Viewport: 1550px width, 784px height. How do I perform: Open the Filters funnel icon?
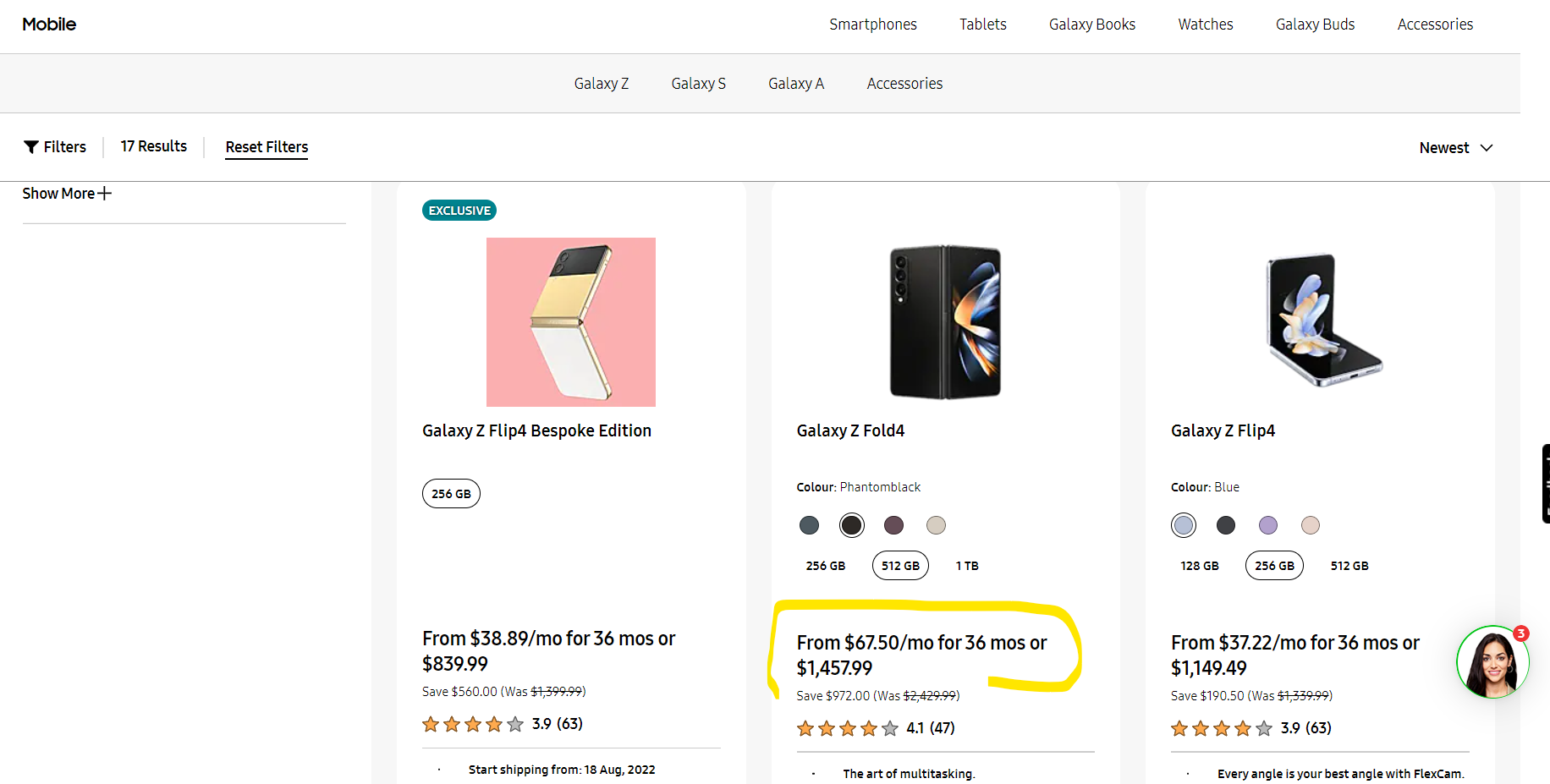[31, 147]
